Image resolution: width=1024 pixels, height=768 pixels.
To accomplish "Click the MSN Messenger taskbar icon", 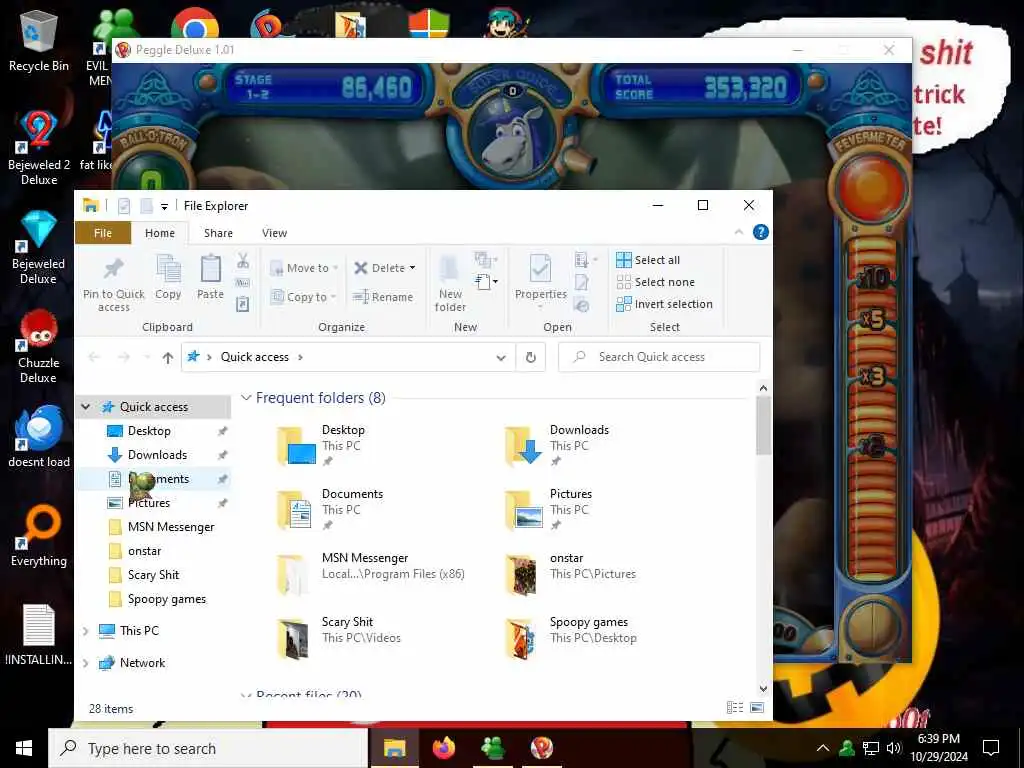I will [492, 748].
